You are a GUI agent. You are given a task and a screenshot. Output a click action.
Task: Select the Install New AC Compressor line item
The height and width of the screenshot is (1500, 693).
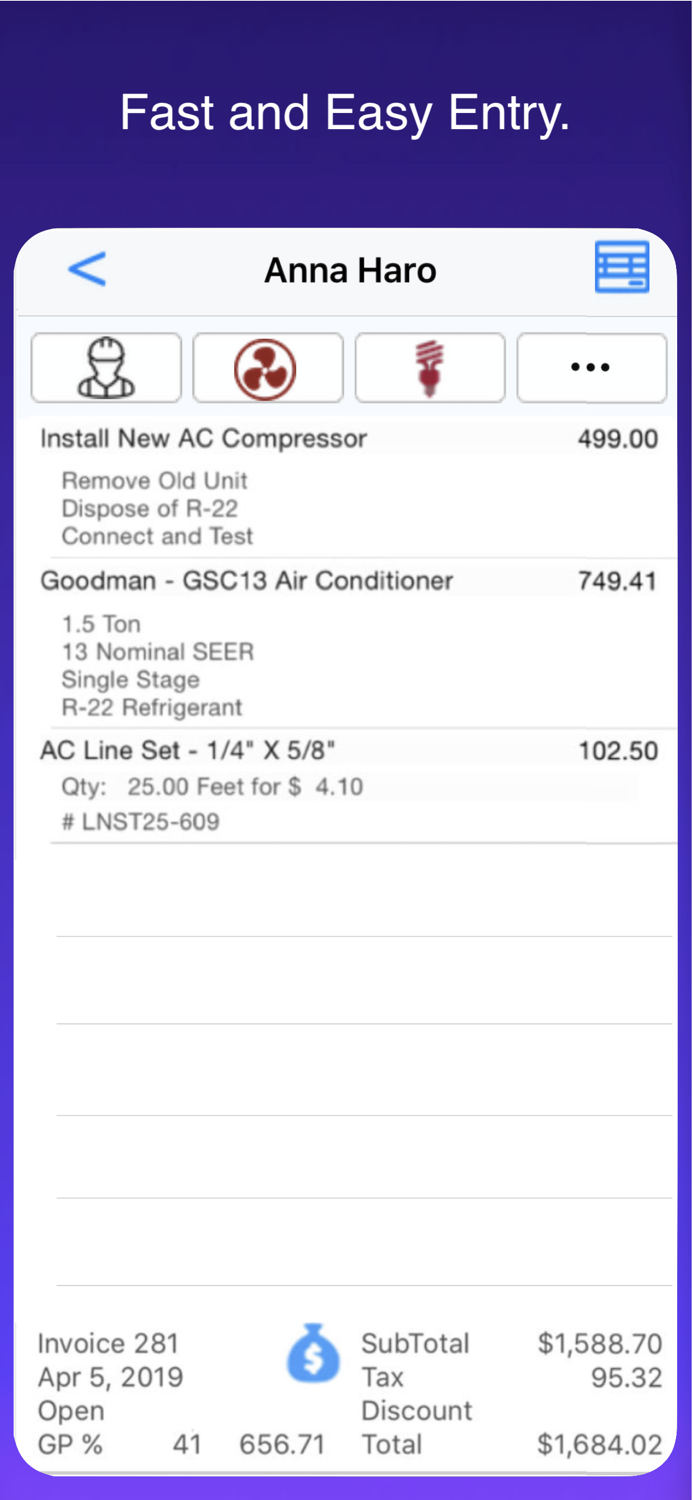204,438
